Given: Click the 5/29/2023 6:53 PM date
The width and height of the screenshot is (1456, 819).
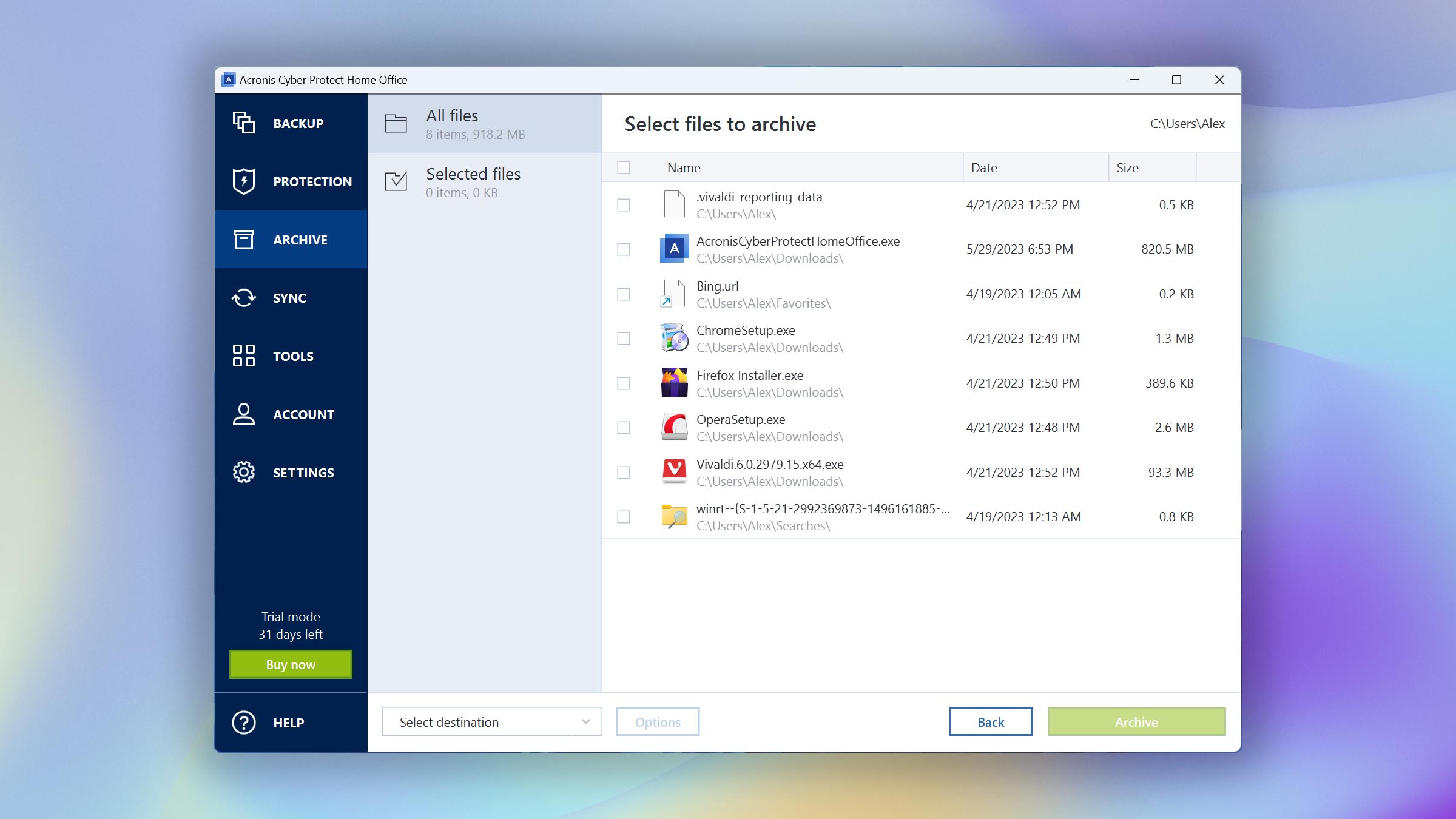Looking at the screenshot, I should point(1020,249).
